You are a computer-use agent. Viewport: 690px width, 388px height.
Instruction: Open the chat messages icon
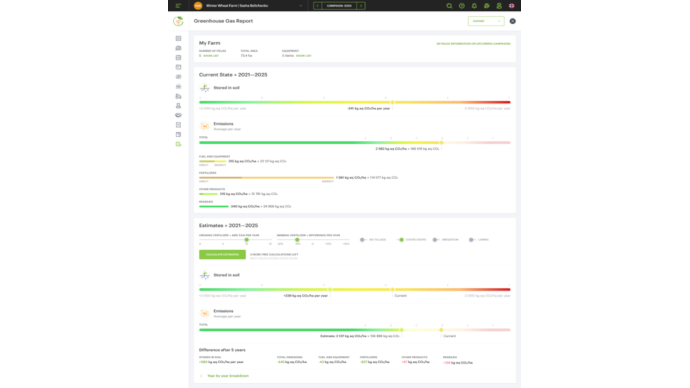coord(486,6)
